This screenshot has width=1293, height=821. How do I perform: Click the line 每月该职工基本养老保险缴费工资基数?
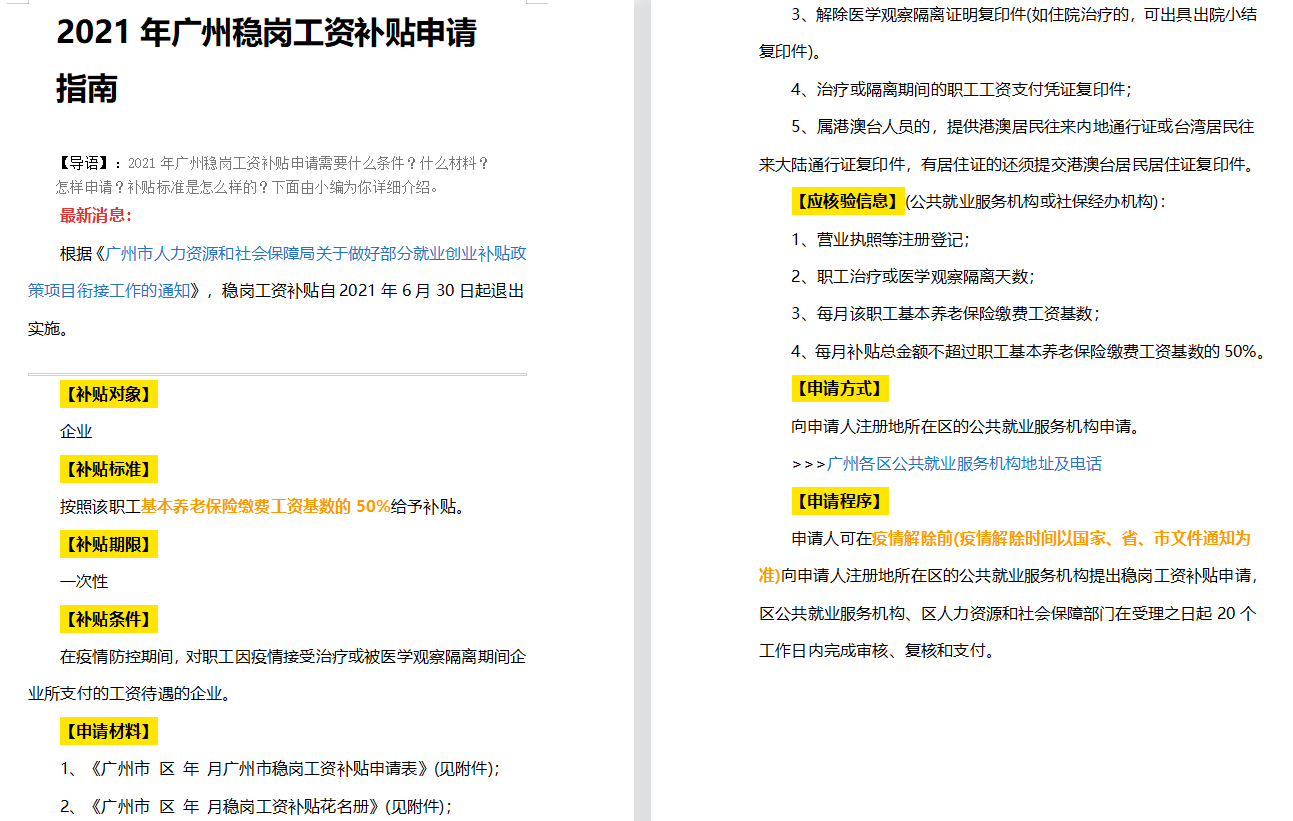(x=945, y=314)
